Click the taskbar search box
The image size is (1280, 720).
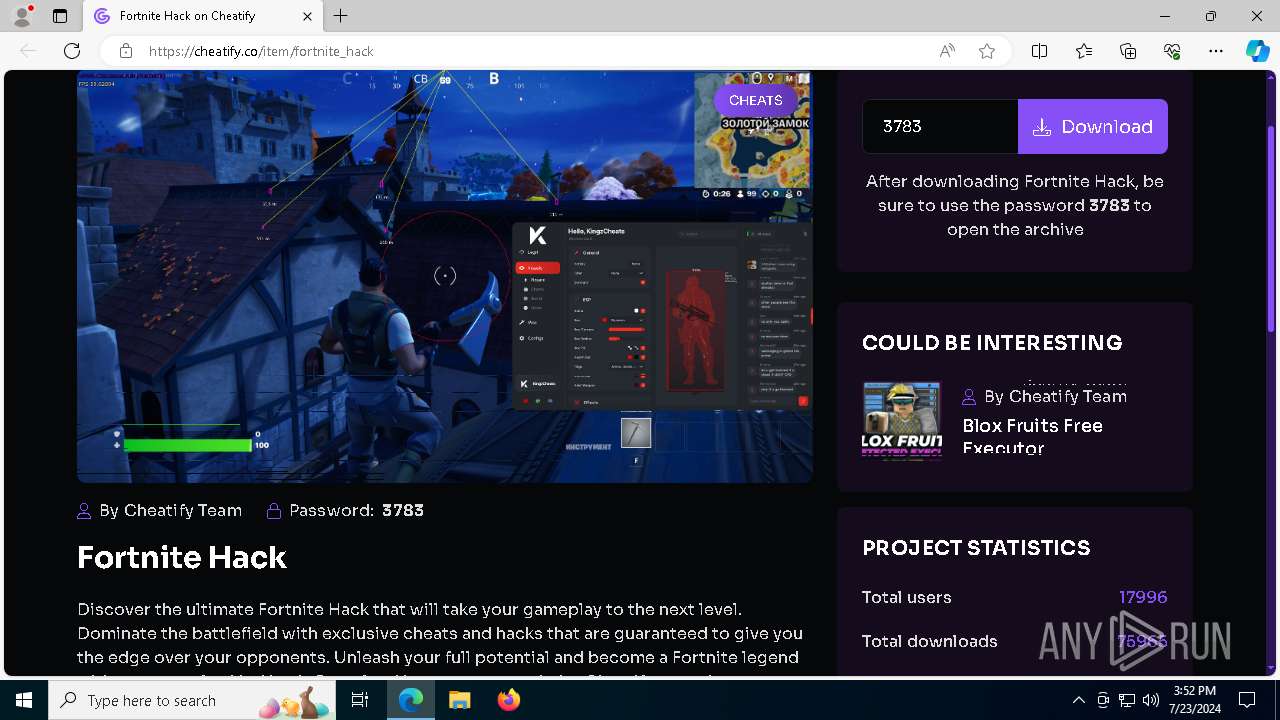193,700
